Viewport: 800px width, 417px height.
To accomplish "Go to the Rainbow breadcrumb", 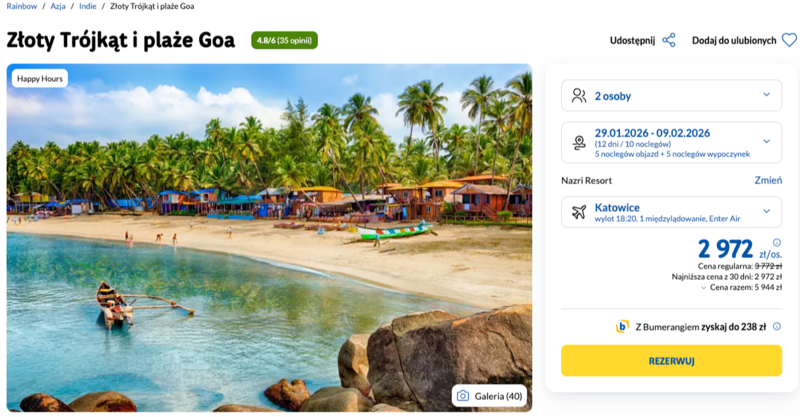I will [x=22, y=7].
